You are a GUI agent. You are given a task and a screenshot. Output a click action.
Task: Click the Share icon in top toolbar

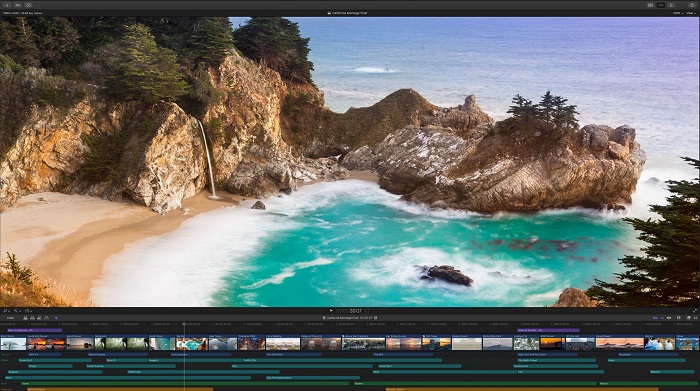(x=692, y=5)
